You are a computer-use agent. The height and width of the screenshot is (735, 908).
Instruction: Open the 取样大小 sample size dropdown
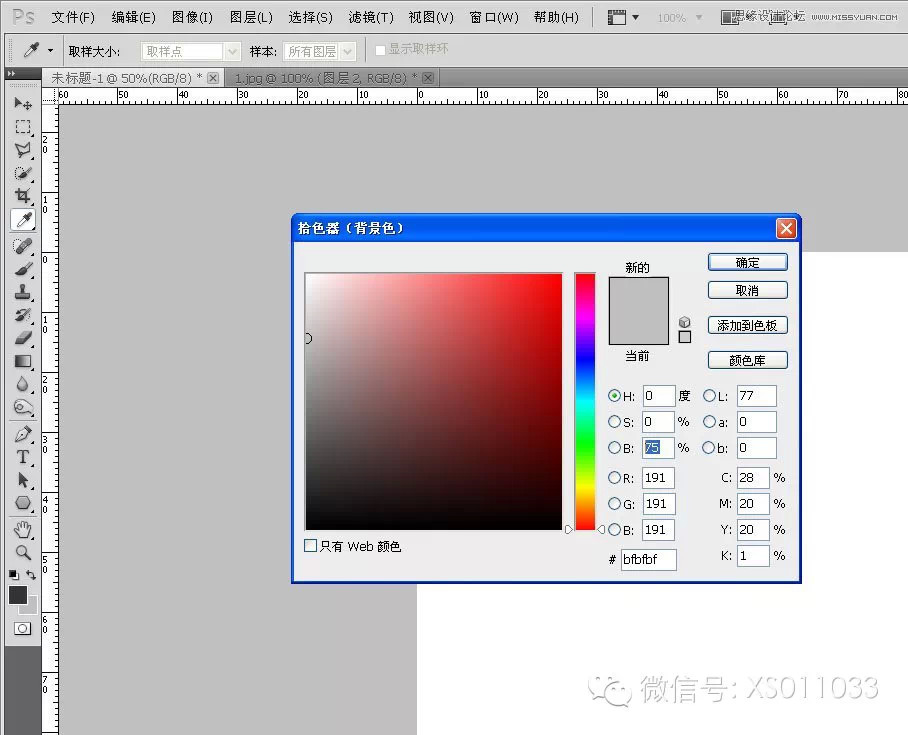click(x=232, y=49)
